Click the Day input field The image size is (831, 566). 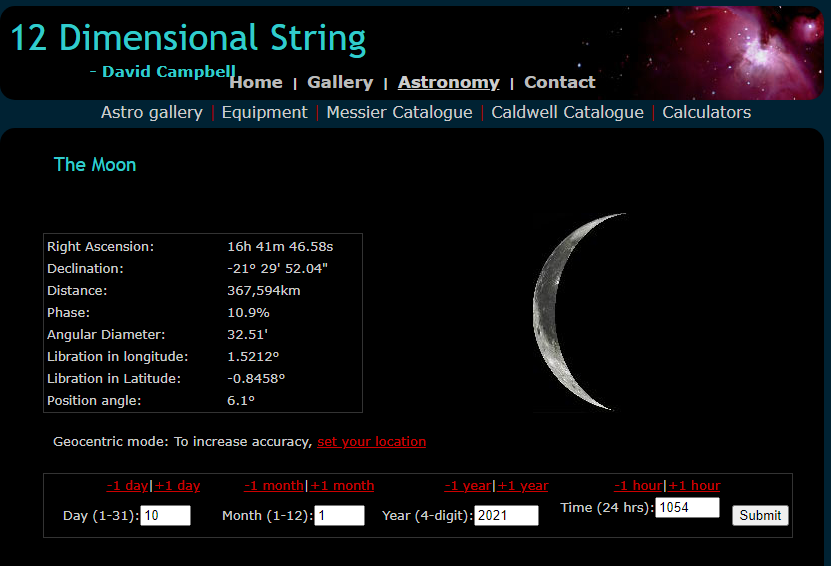165,515
